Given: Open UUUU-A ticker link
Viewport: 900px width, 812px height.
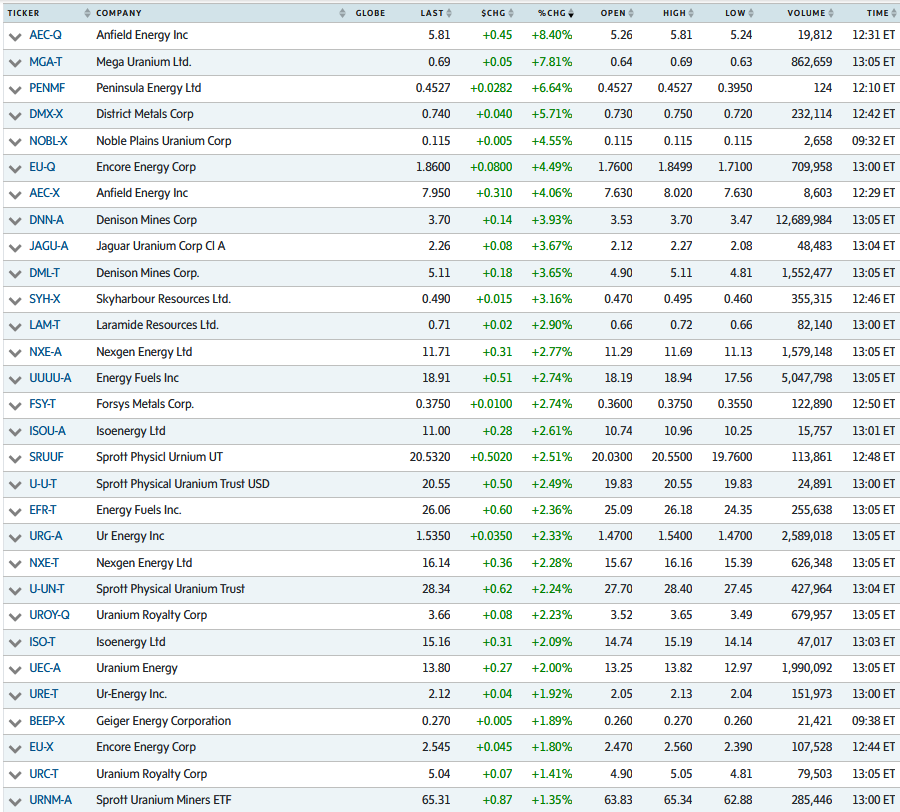Looking at the screenshot, I should [x=51, y=378].
